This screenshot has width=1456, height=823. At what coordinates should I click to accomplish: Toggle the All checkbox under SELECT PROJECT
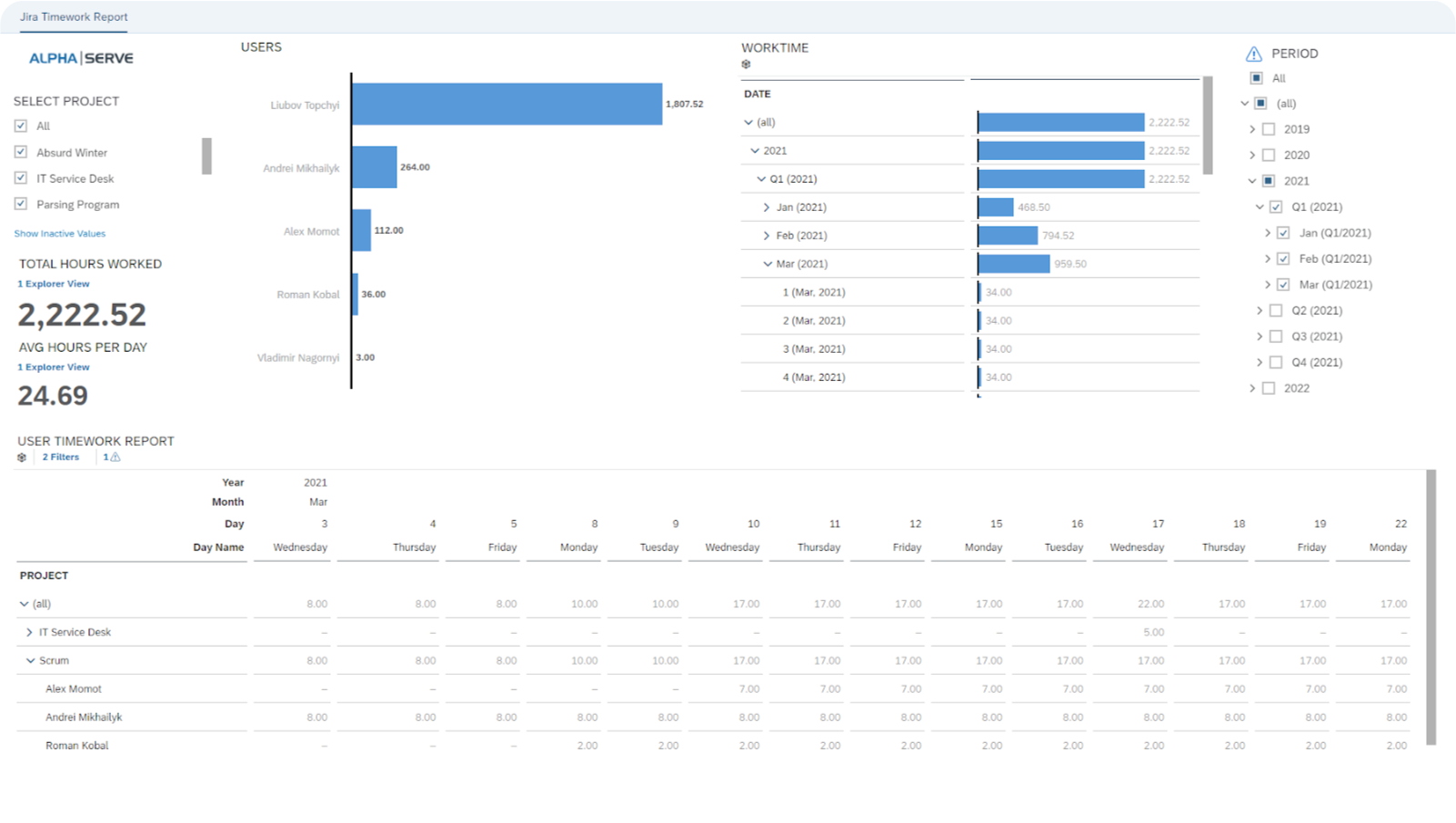pyautogui.click(x=21, y=125)
